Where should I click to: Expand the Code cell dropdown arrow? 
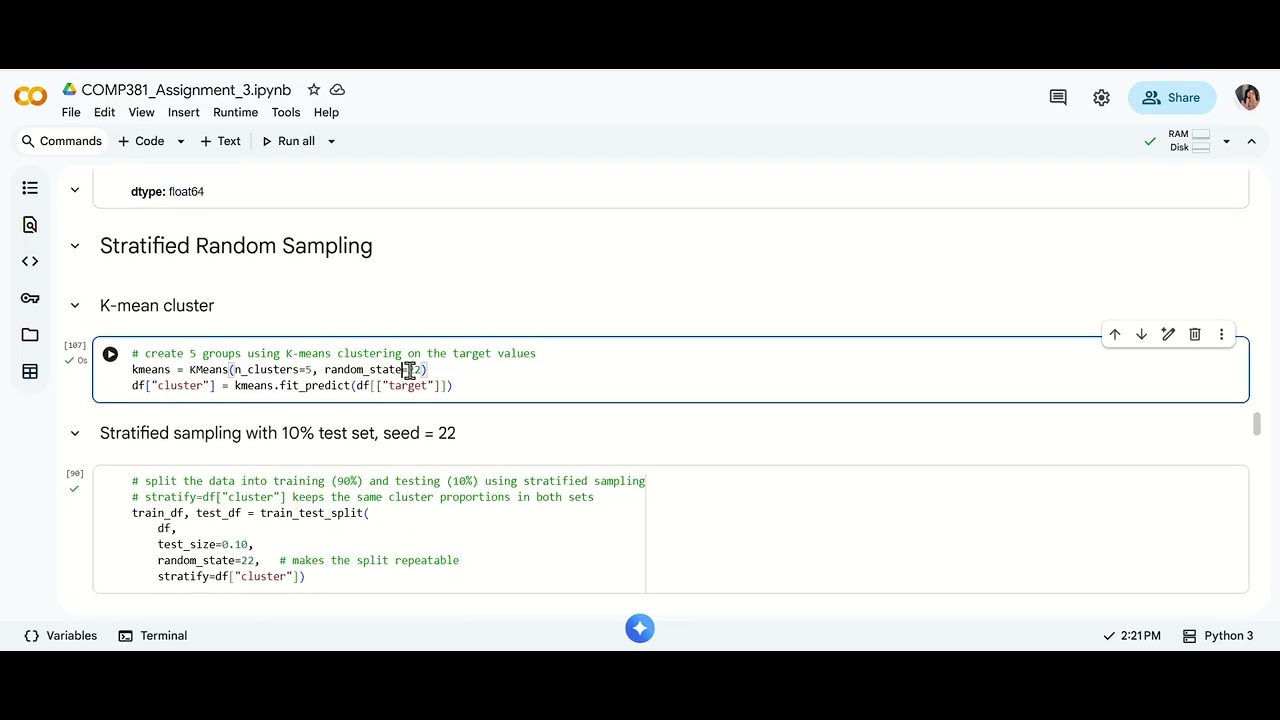pyautogui.click(x=181, y=141)
